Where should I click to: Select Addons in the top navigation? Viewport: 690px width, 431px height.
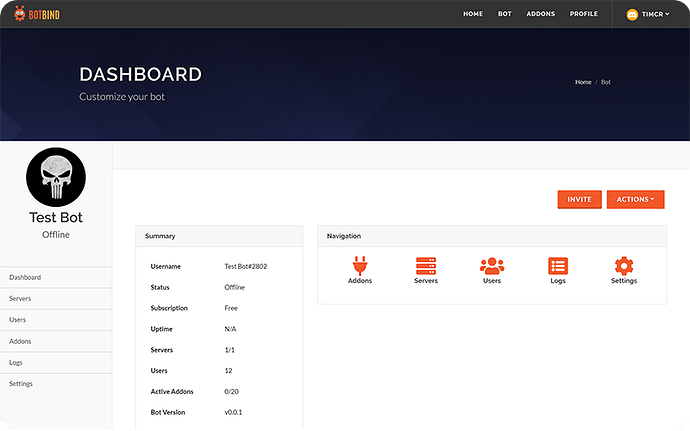[541, 14]
